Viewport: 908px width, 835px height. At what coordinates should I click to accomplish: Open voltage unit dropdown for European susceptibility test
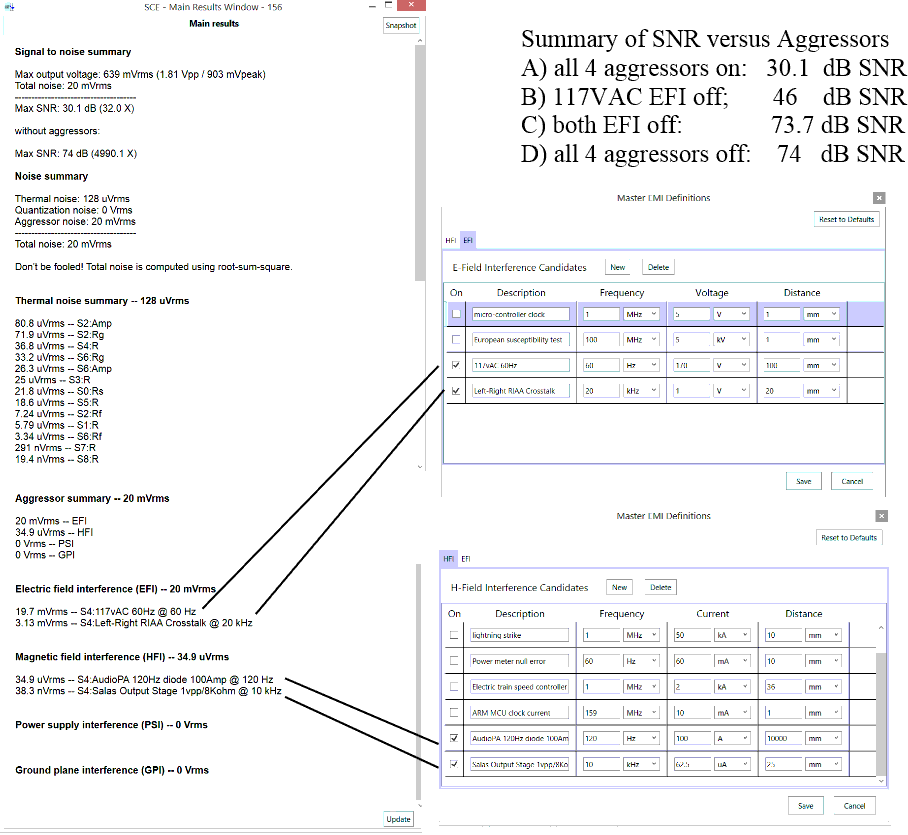[732, 339]
